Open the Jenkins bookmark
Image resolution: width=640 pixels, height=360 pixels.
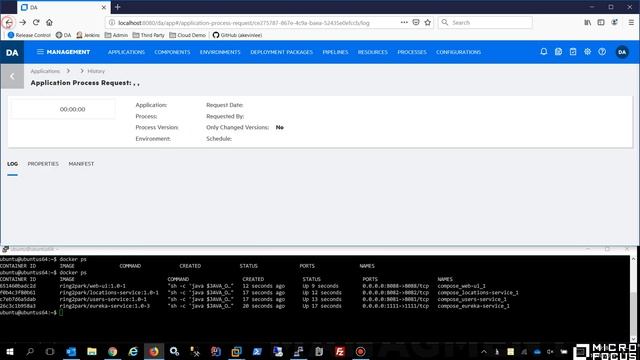point(88,35)
